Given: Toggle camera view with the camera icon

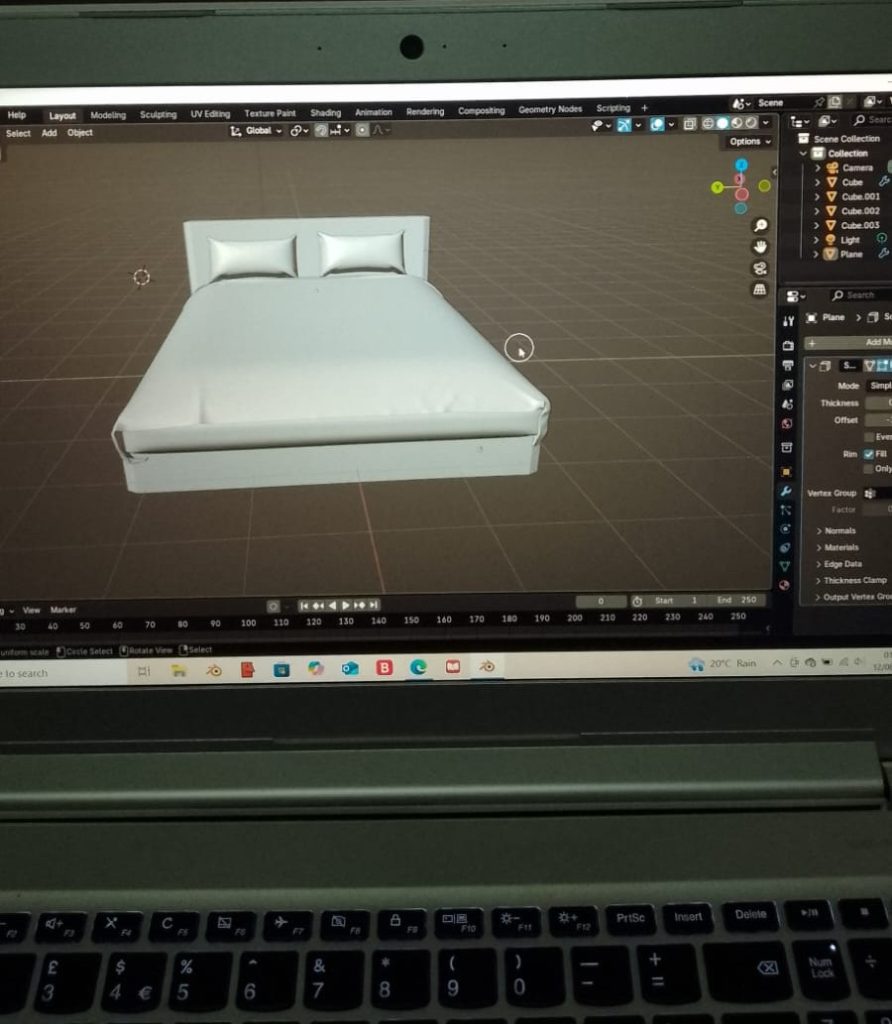Looking at the screenshot, I should point(761,268).
